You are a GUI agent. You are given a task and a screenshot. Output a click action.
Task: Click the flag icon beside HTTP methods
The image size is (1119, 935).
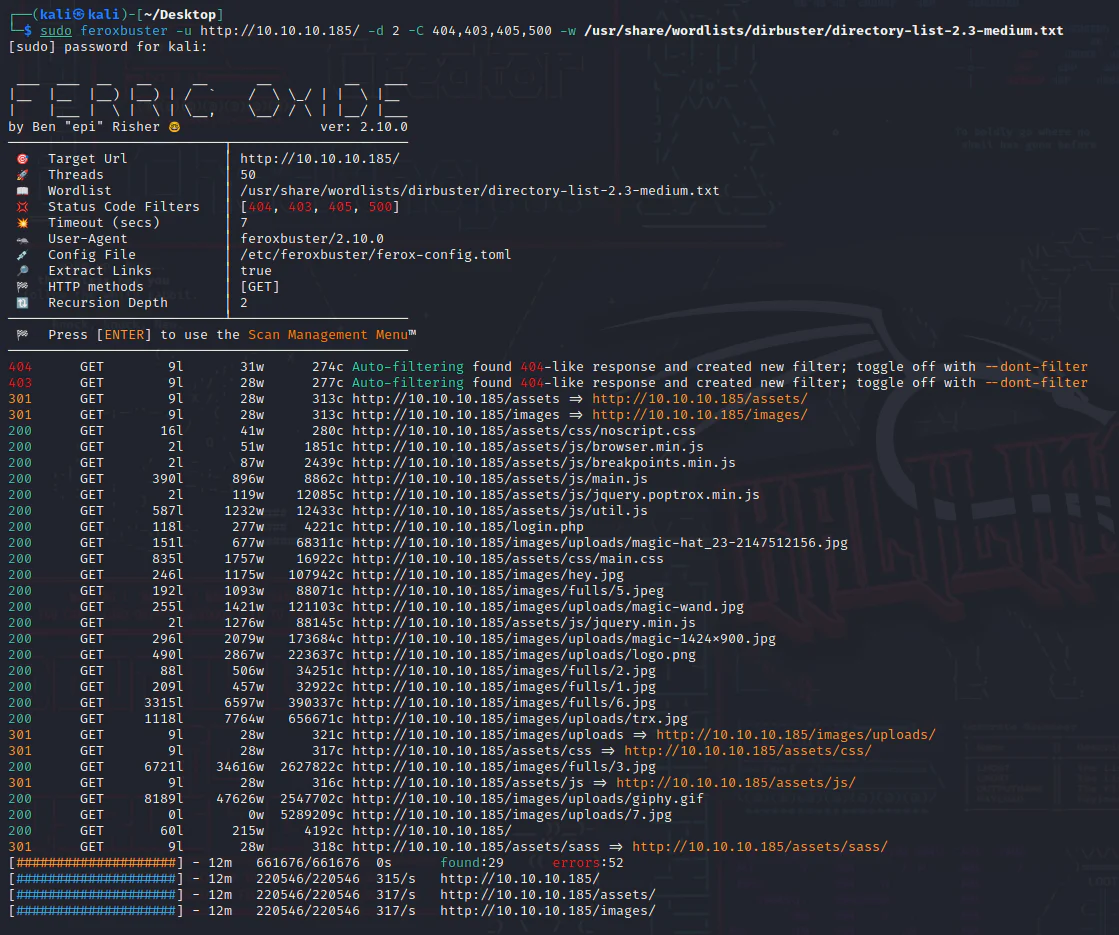(22, 287)
